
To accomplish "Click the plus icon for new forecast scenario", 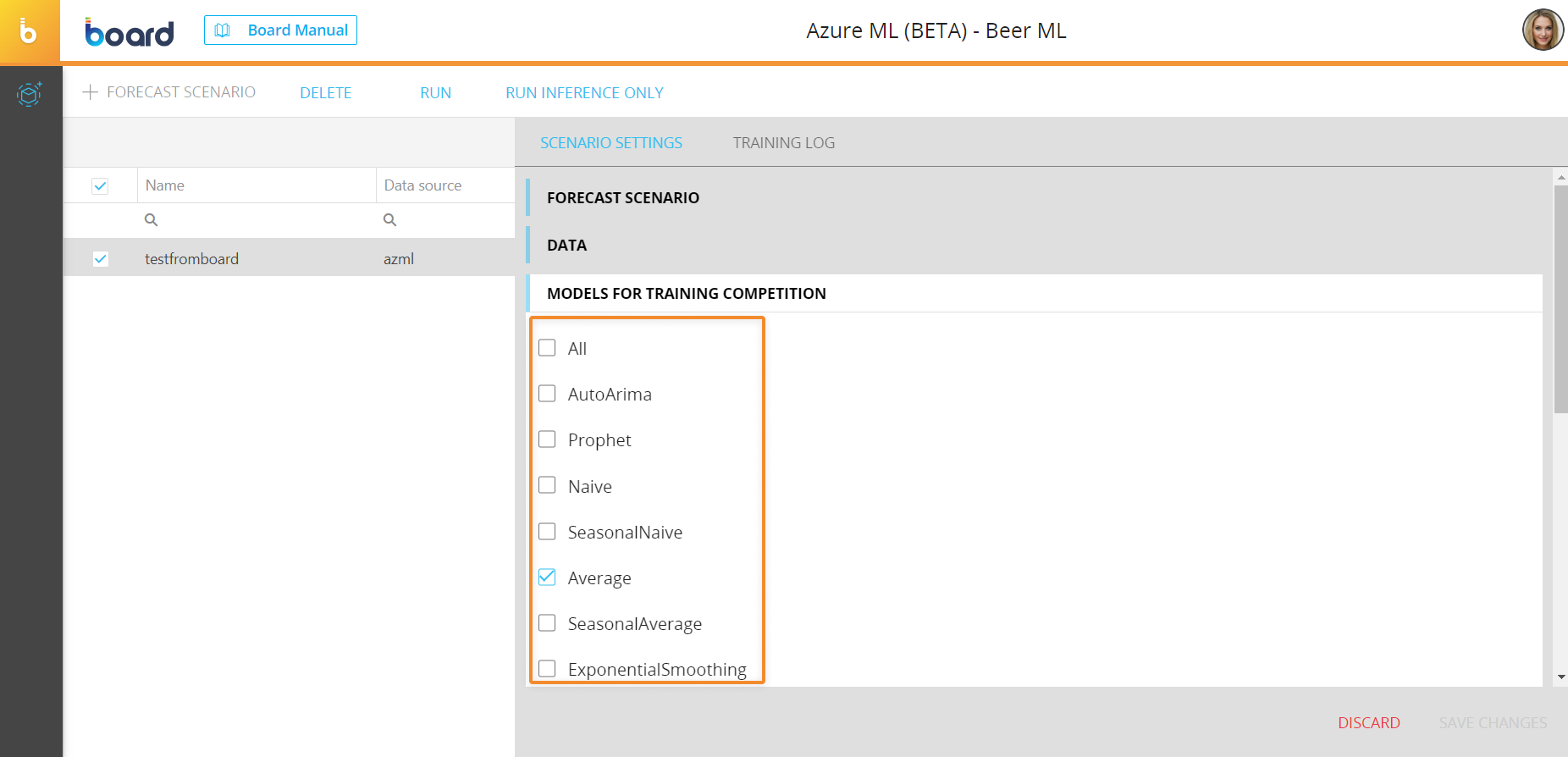I will point(90,91).
